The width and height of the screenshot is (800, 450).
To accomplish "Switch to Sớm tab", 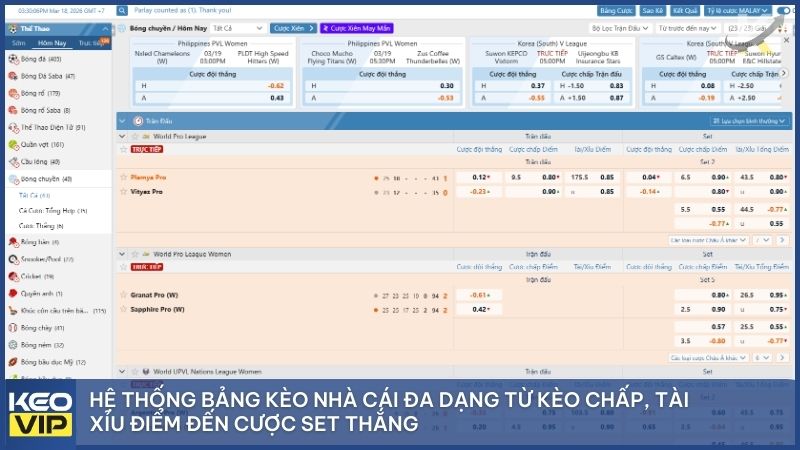I will pos(19,43).
